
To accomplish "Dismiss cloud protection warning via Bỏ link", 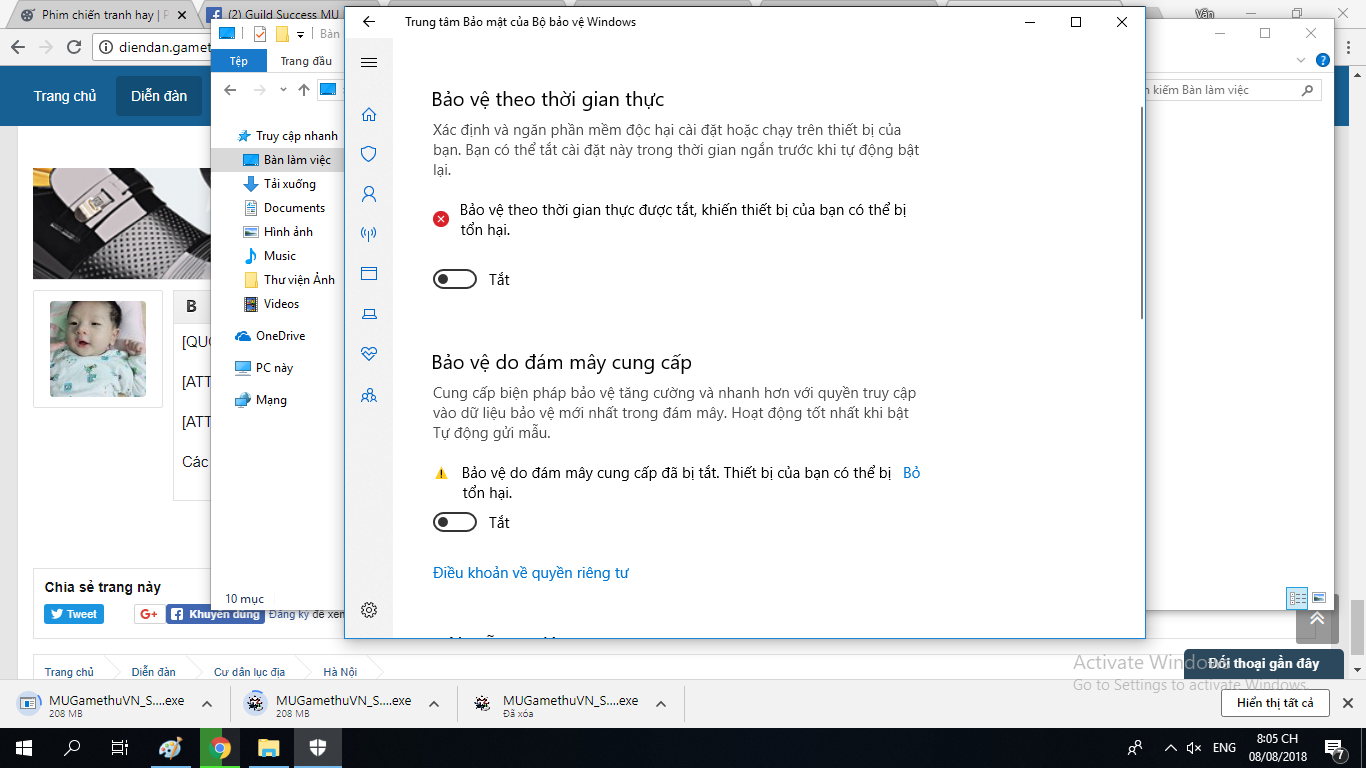I will tap(911, 472).
